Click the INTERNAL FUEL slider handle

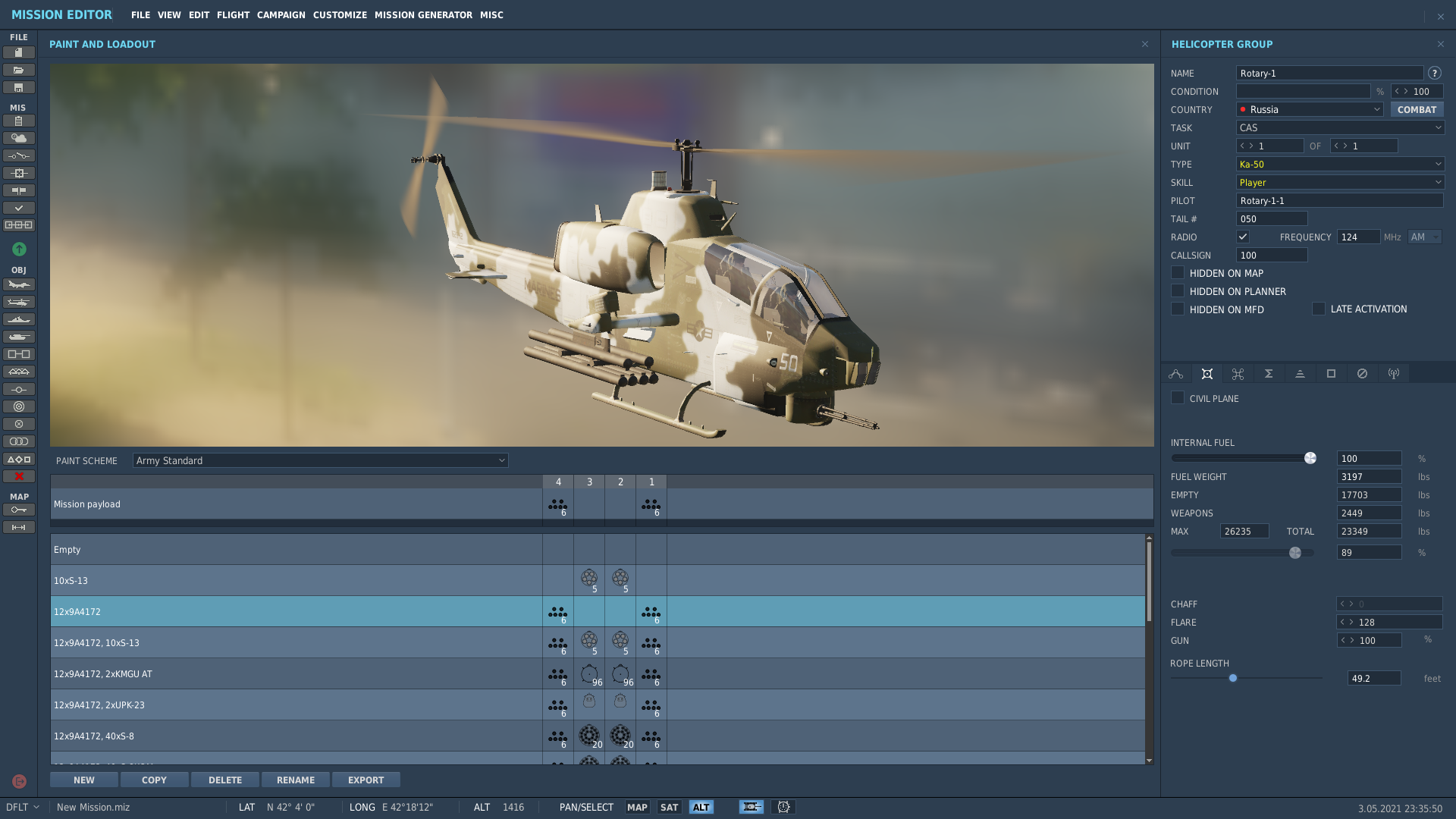click(x=1310, y=458)
